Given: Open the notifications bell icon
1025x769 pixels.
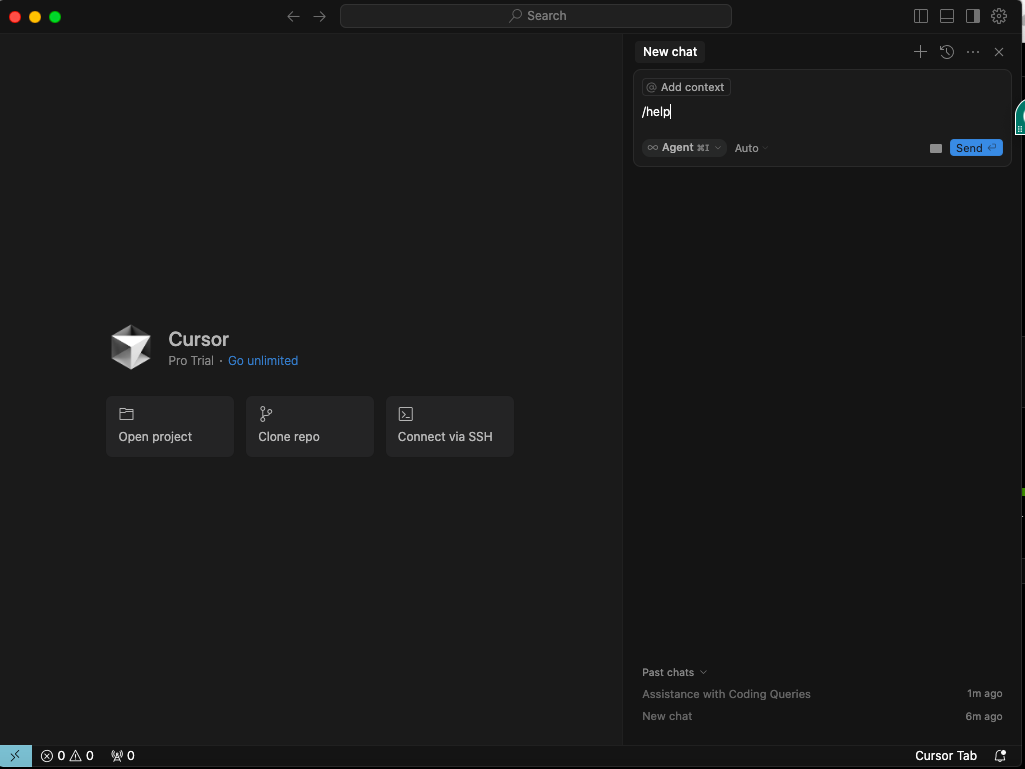Looking at the screenshot, I should (x=1000, y=756).
